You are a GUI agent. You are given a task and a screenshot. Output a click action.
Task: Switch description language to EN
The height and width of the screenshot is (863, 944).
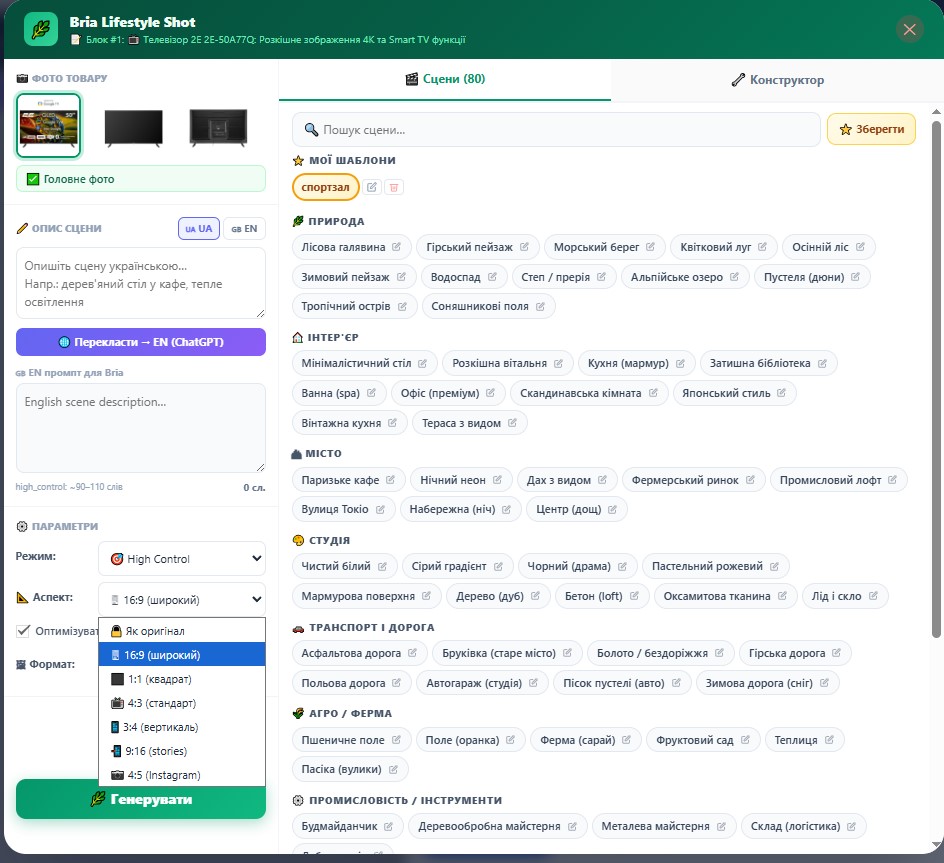click(x=244, y=229)
